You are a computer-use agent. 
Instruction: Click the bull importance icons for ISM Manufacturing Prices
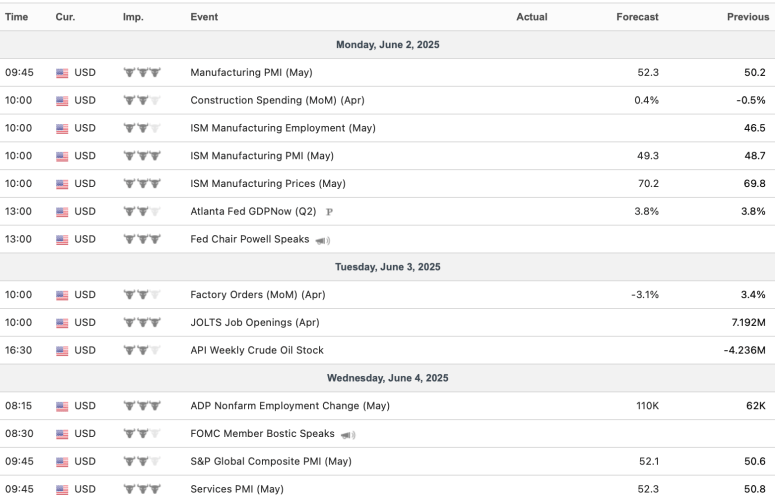point(142,183)
